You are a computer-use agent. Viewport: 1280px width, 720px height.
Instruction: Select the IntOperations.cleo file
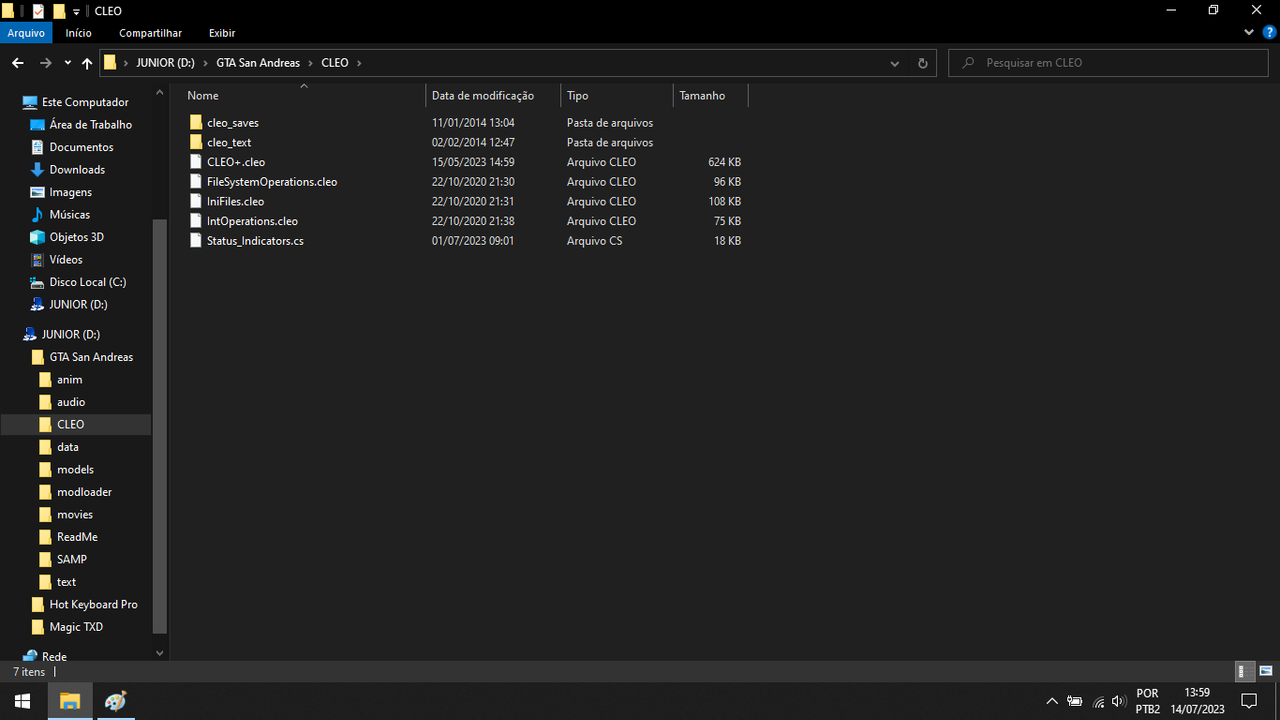tap(252, 221)
